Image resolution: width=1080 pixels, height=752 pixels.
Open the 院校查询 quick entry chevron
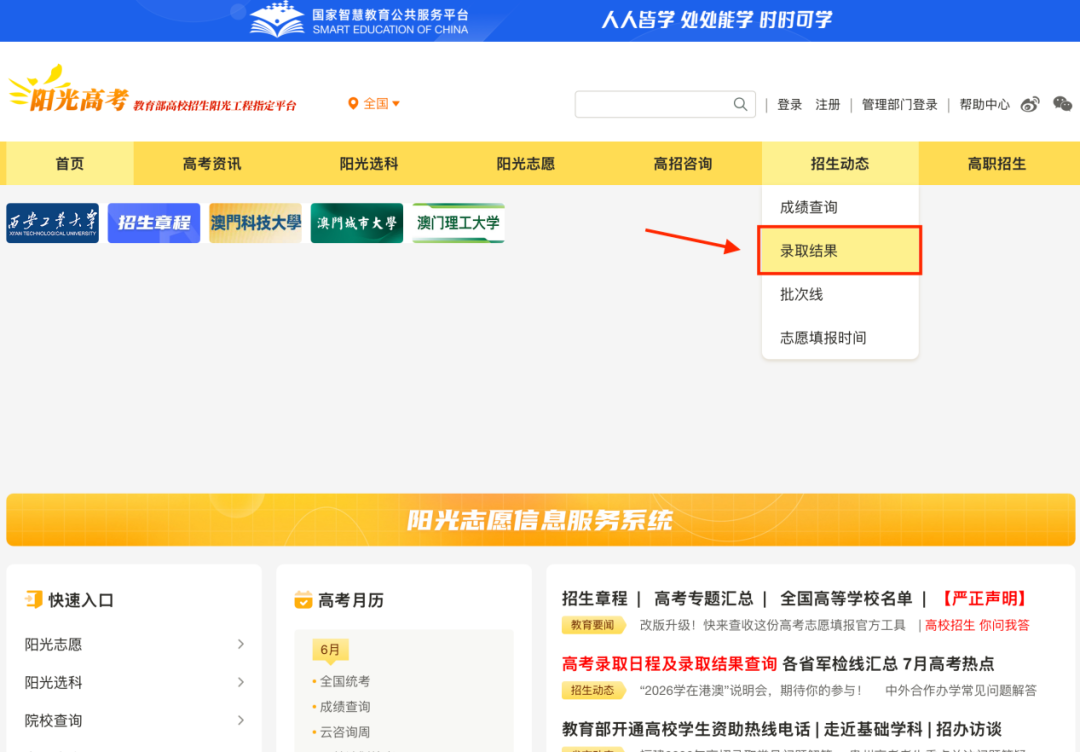(x=240, y=720)
